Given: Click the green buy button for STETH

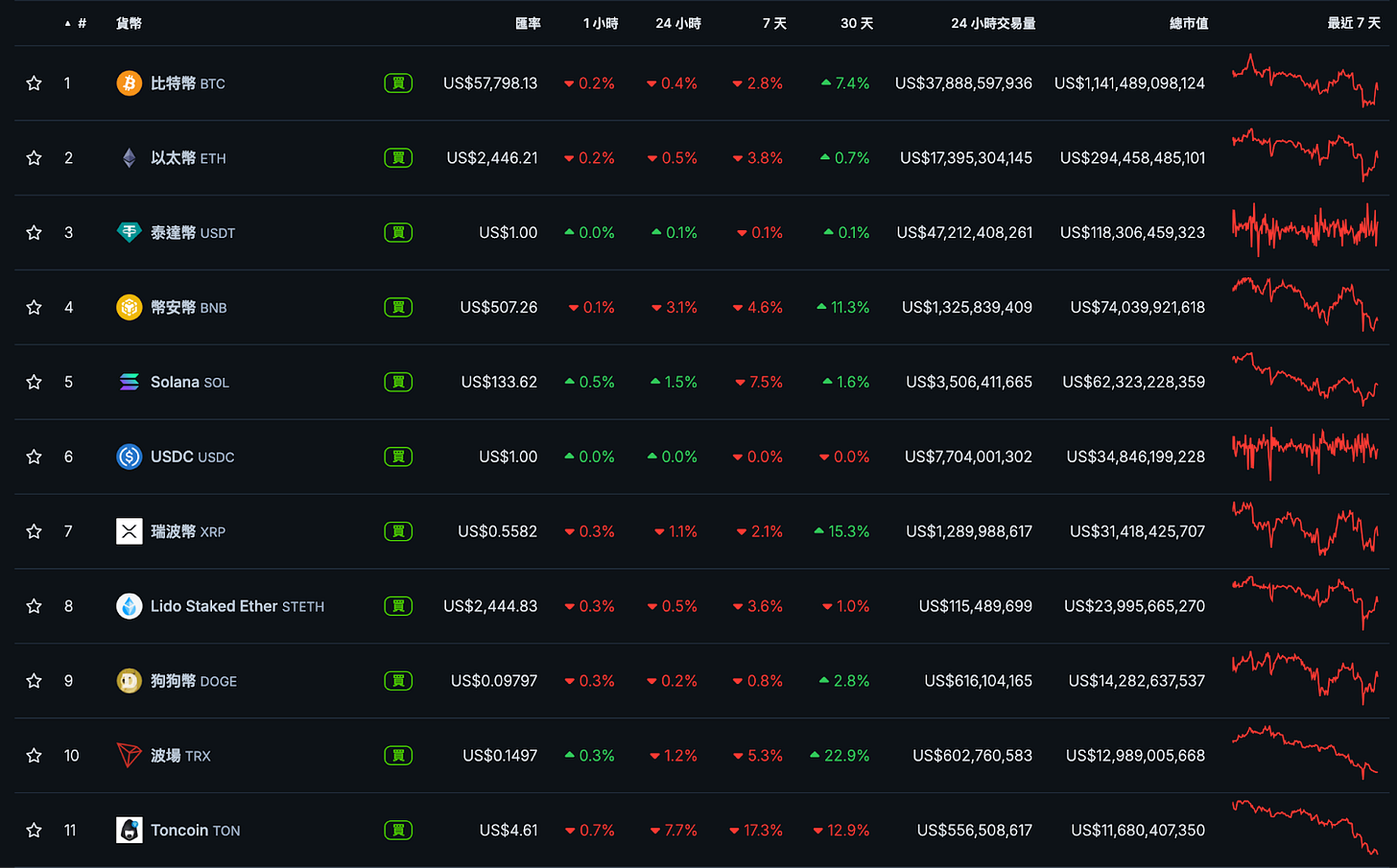Looking at the screenshot, I should point(398,606).
